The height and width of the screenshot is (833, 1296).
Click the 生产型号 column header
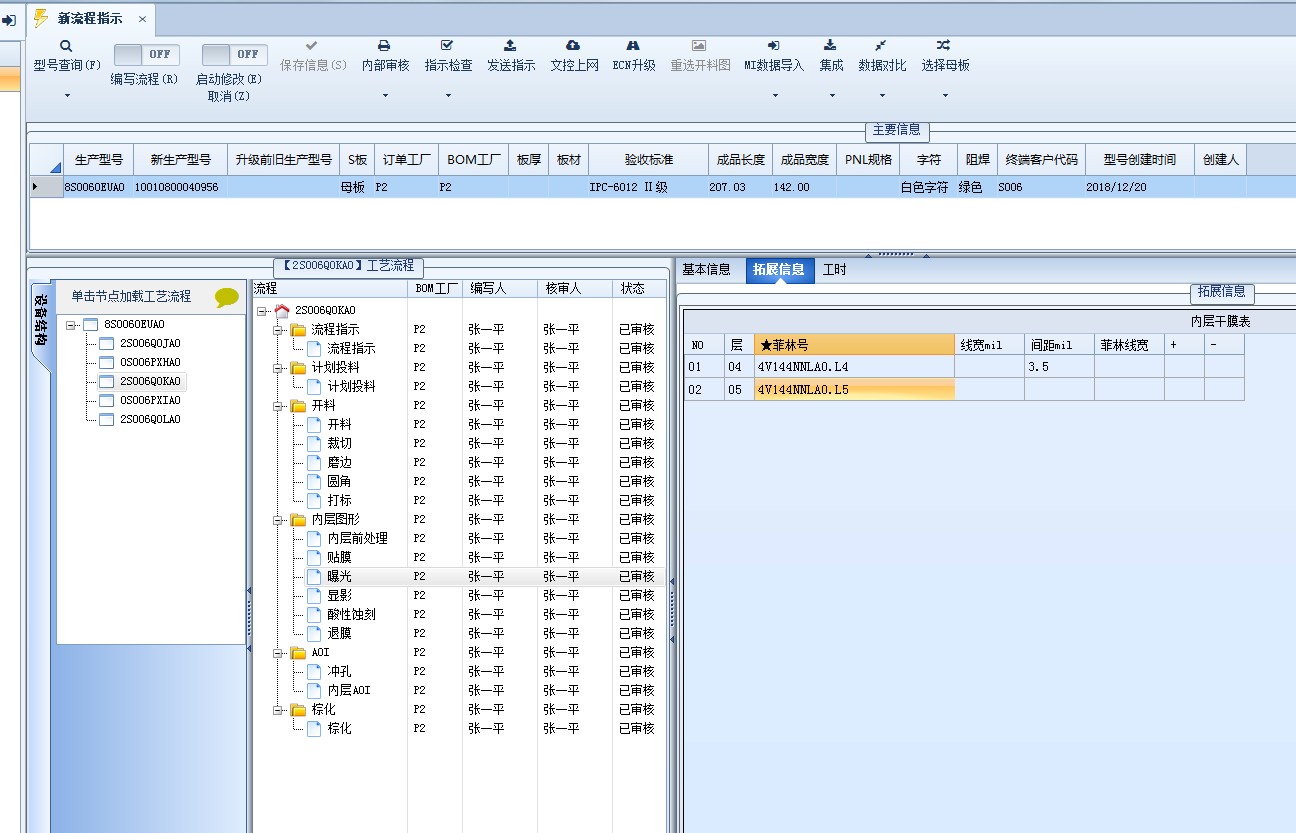coord(99,160)
